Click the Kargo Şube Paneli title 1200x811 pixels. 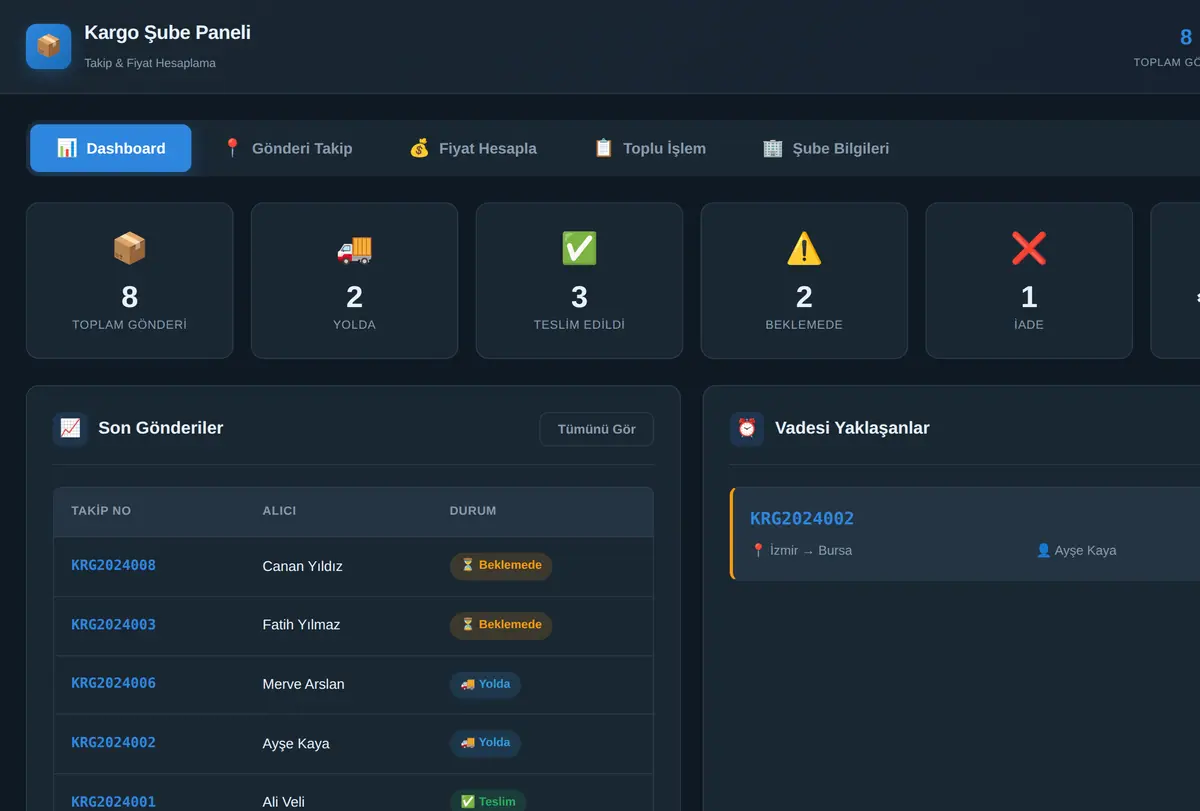pyautogui.click(x=167, y=33)
